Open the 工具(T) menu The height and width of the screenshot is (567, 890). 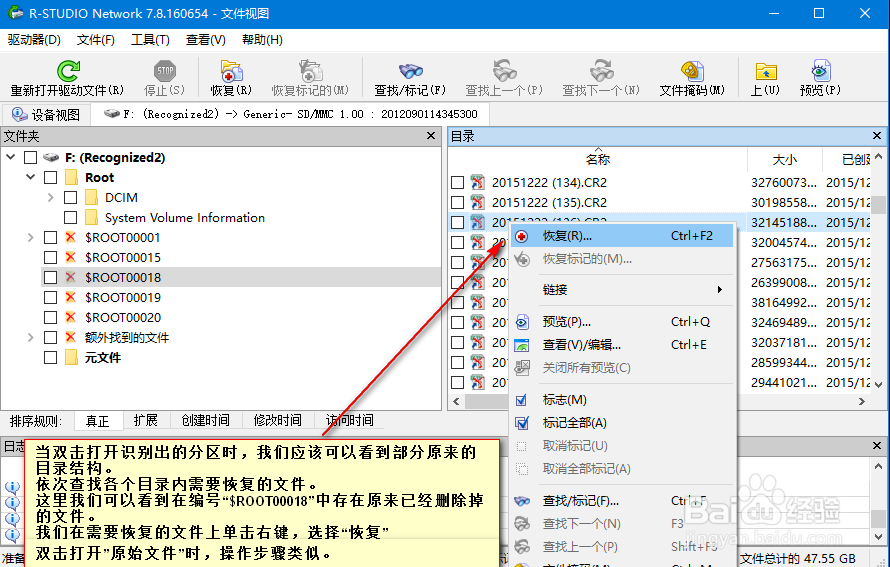point(150,40)
